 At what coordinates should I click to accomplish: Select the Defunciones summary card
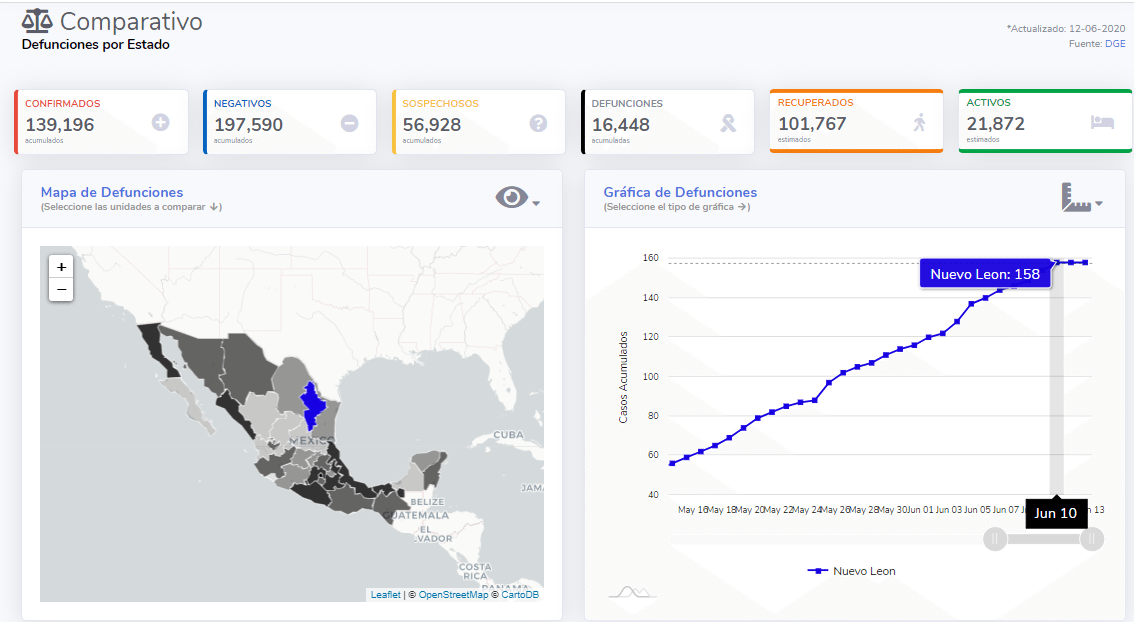[x=667, y=122]
